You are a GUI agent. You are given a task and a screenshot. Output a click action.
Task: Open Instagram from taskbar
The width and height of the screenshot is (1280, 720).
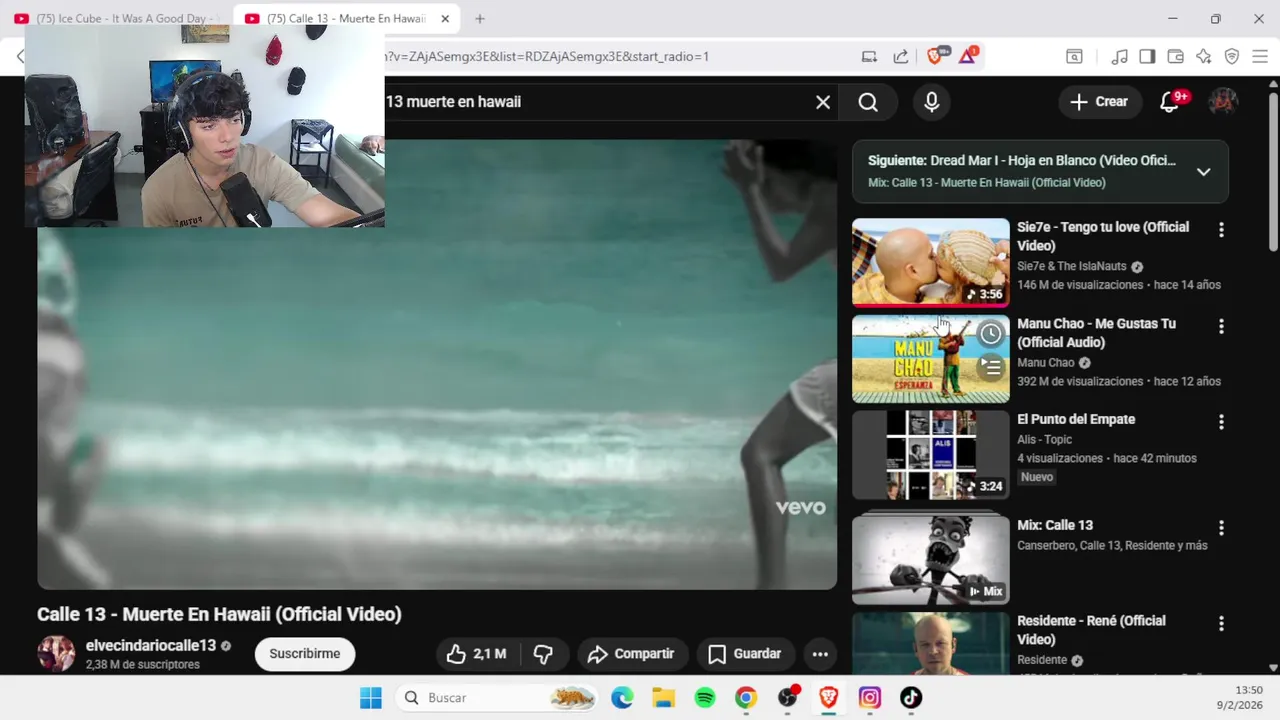[x=870, y=698]
